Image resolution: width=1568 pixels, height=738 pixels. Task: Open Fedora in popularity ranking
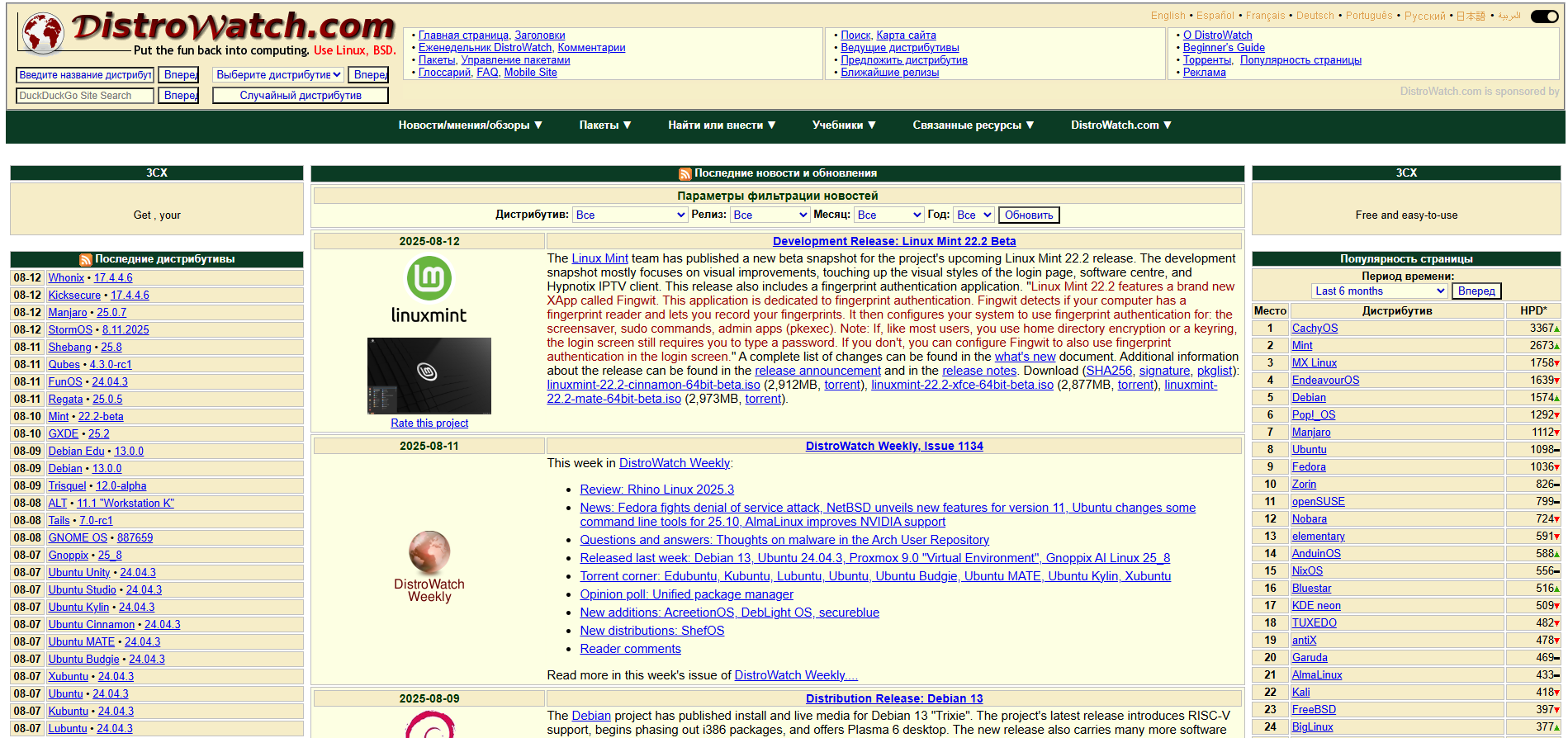tap(1309, 467)
